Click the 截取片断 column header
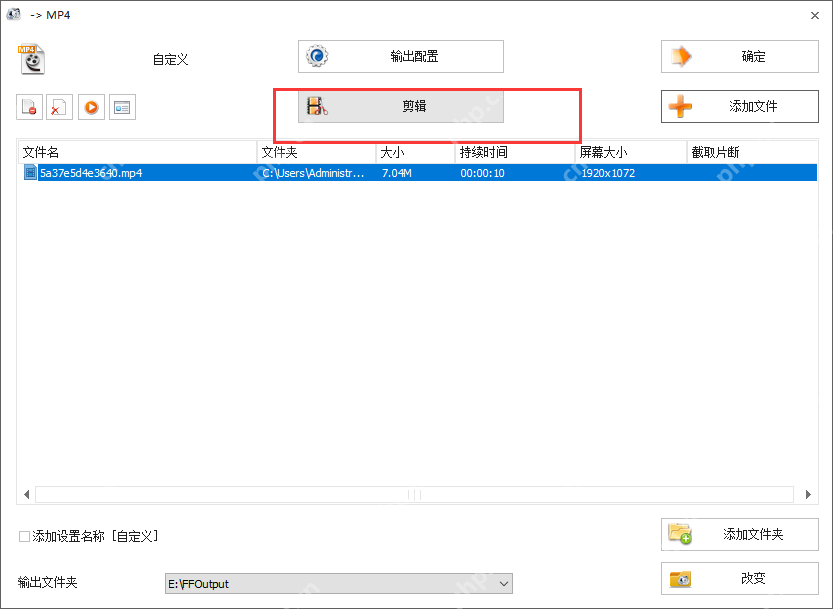Image resolution: width=833 pixels, height=609 pixels. (x=752, y=153)
